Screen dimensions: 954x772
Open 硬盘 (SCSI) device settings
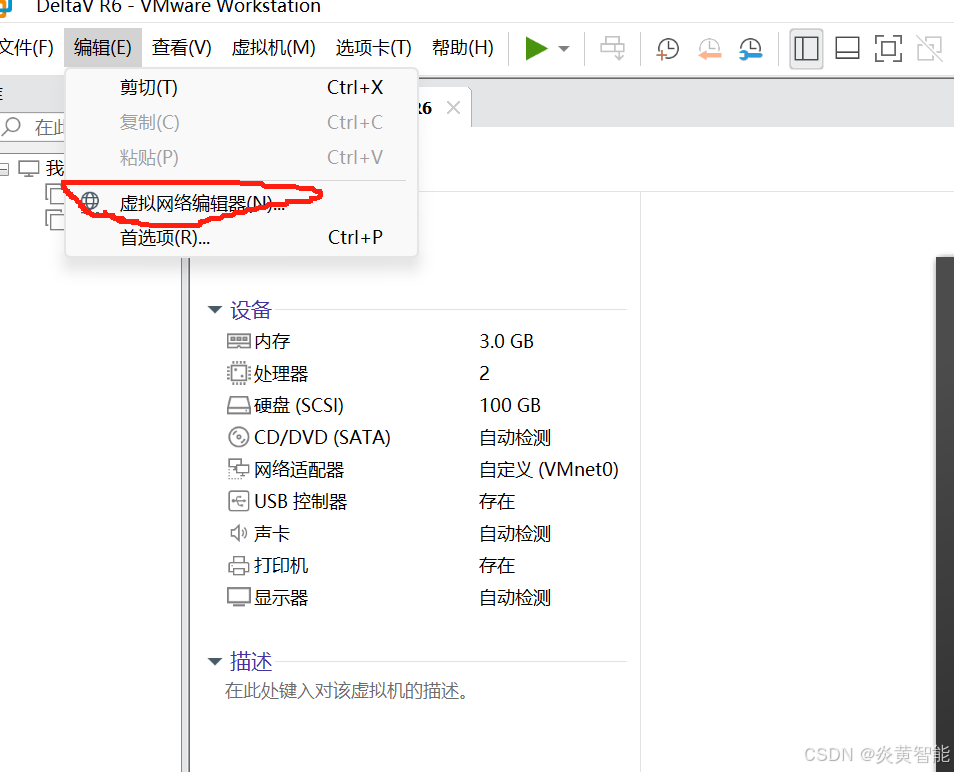(x=298, y=405)
